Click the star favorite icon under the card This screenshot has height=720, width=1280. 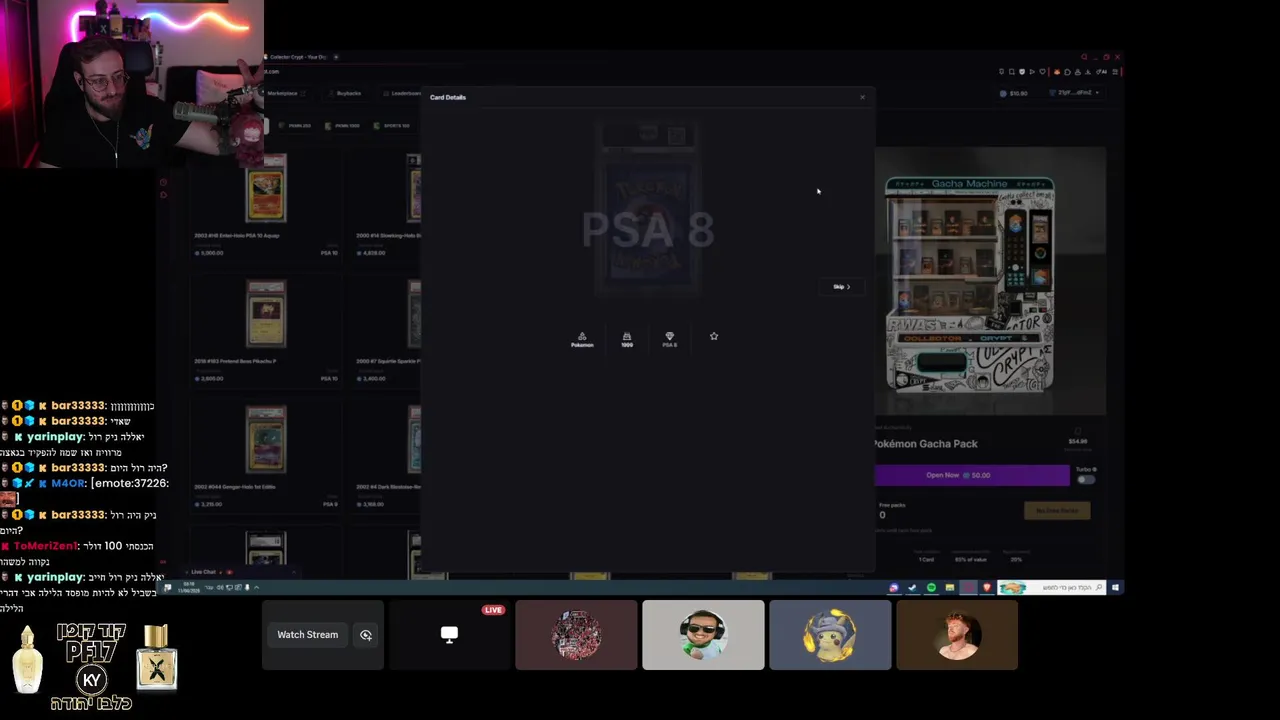point(714,336)
